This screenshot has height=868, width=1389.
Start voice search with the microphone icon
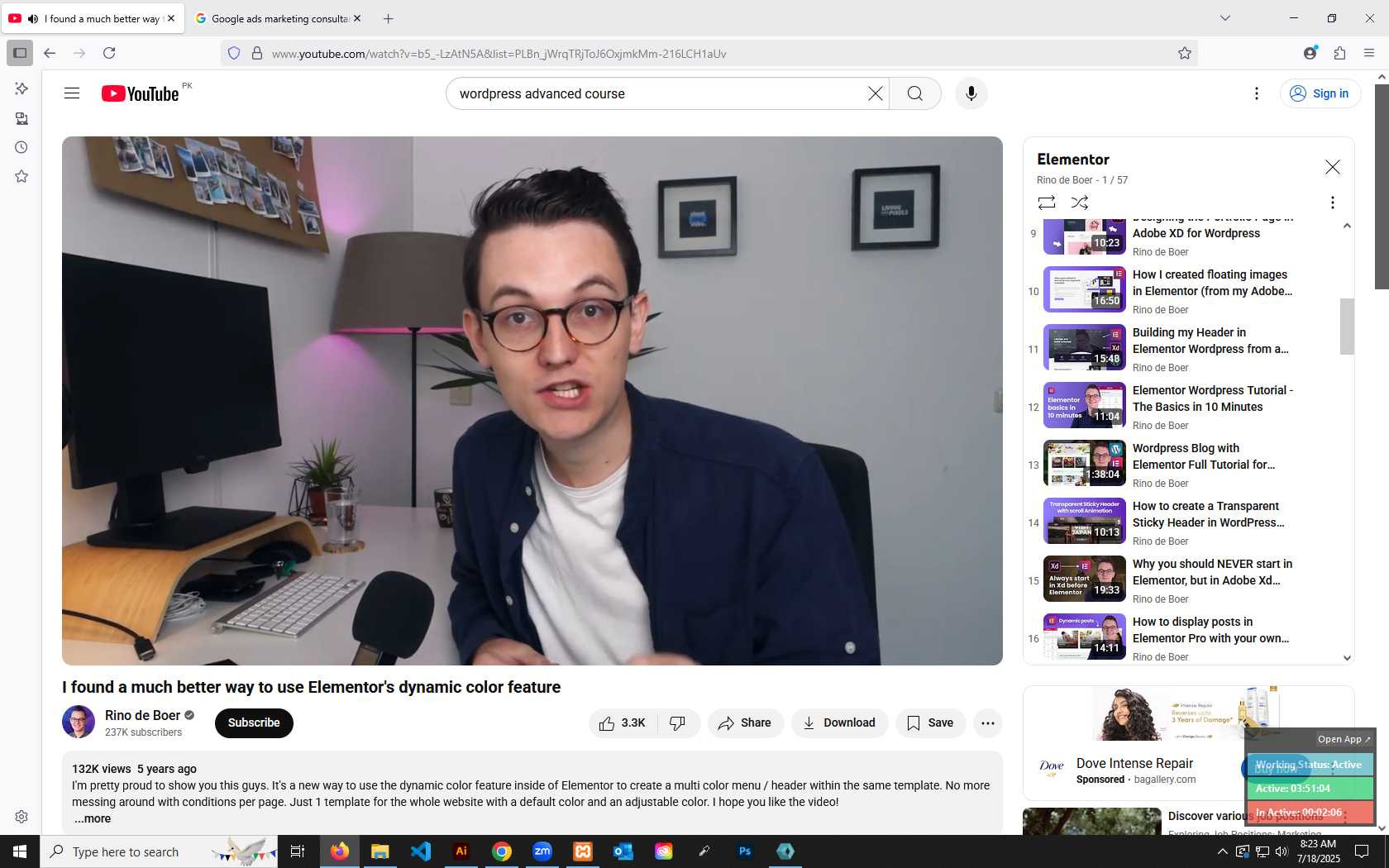[971, 93]
